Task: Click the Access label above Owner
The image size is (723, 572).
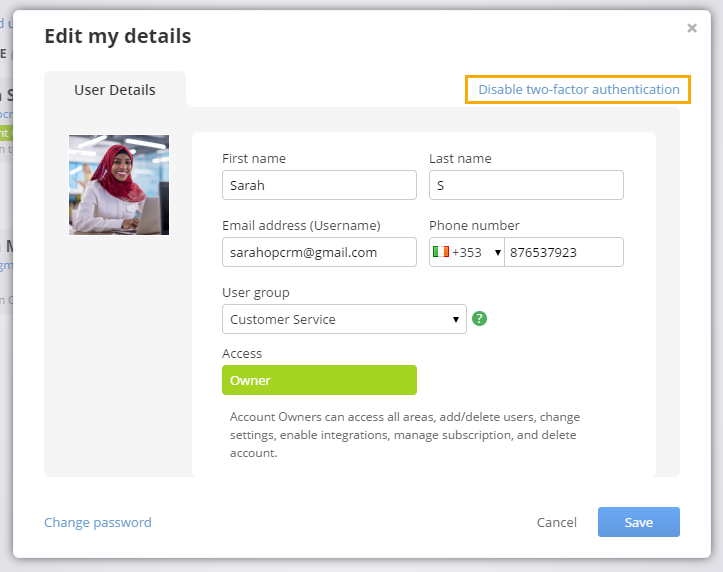Action: coord(242,354)
